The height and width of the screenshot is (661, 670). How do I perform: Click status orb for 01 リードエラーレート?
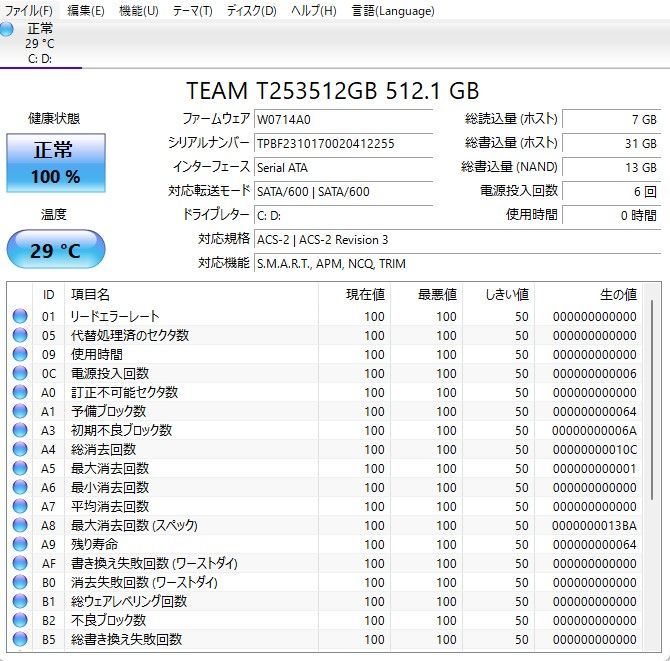20,316
